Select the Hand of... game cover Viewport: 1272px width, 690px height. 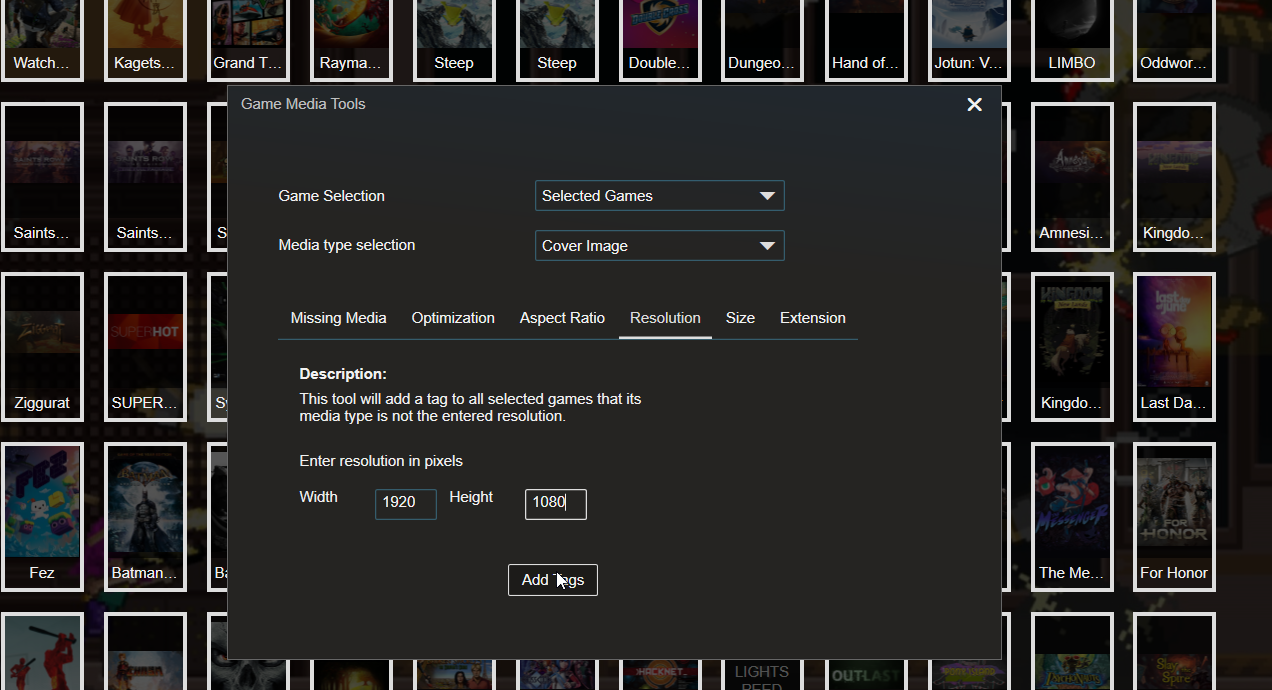point(866,40)
